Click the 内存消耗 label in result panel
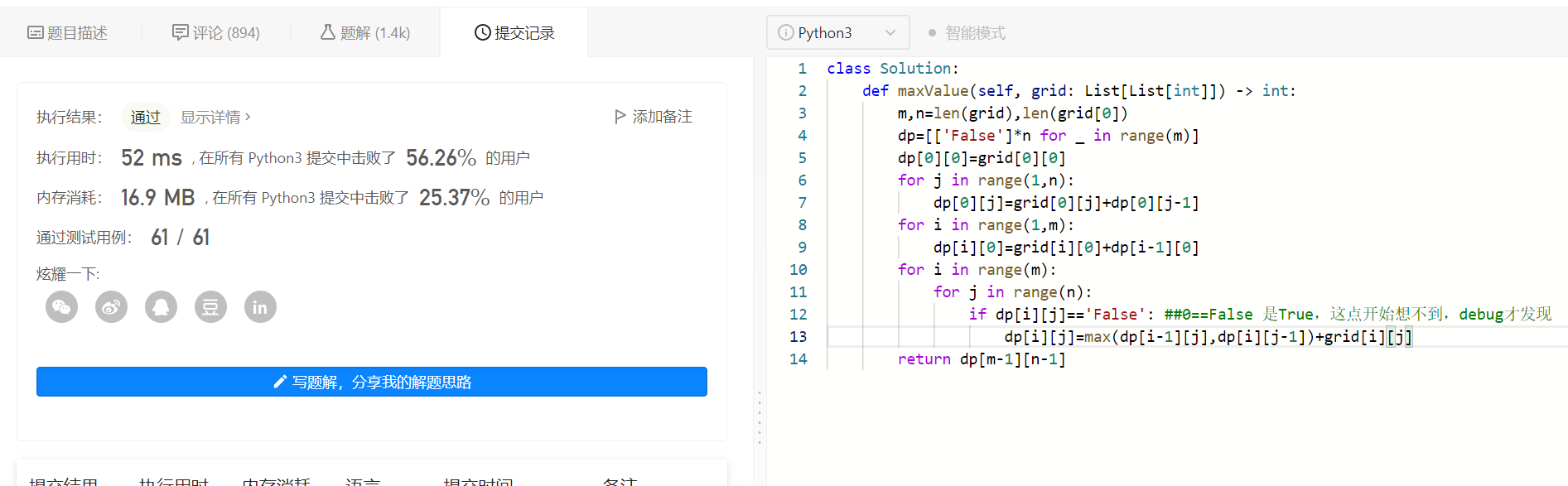Viewport: 1568px width, 486px height. (x=69, y=198)
